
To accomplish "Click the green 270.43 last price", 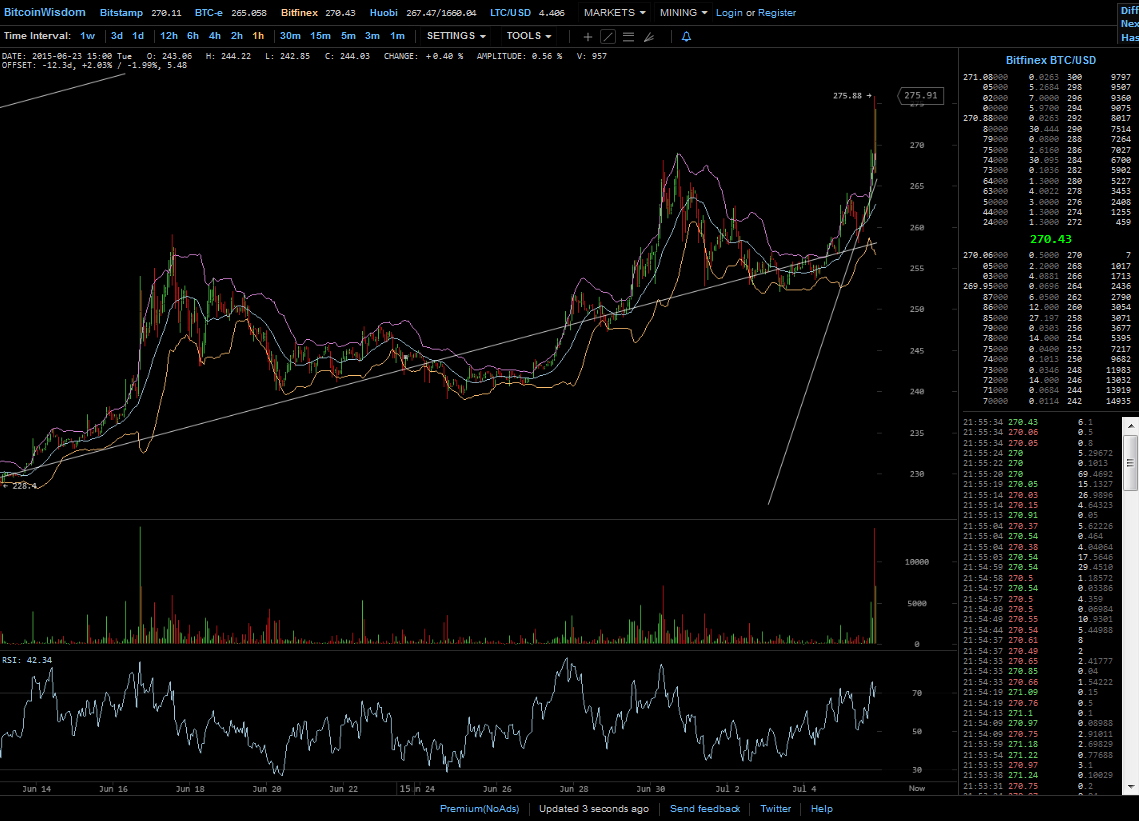I will click(x=1050, y=239).
